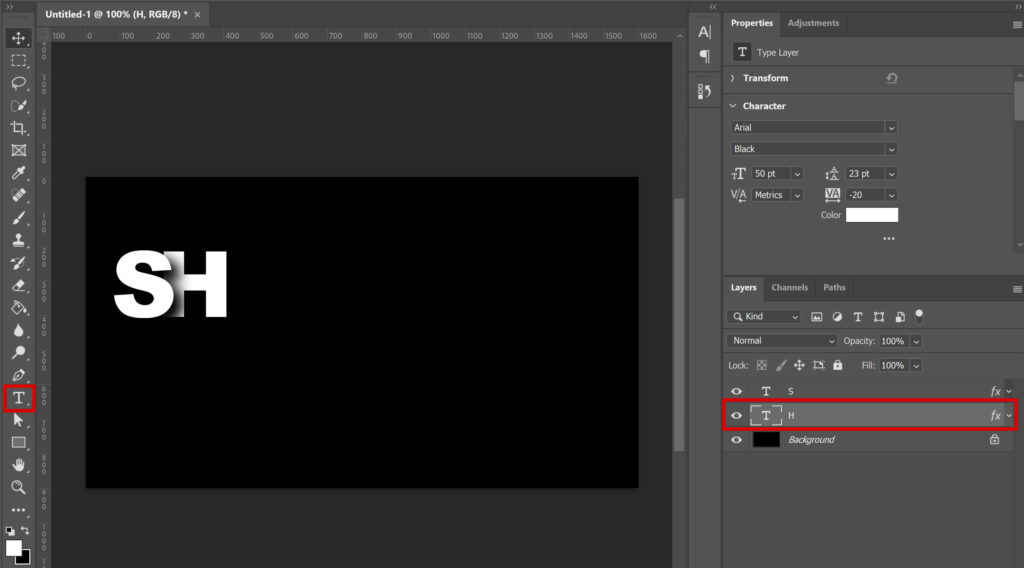
Task: Open the collapsed Character panel icon
Action: click(x=704, y=32)
